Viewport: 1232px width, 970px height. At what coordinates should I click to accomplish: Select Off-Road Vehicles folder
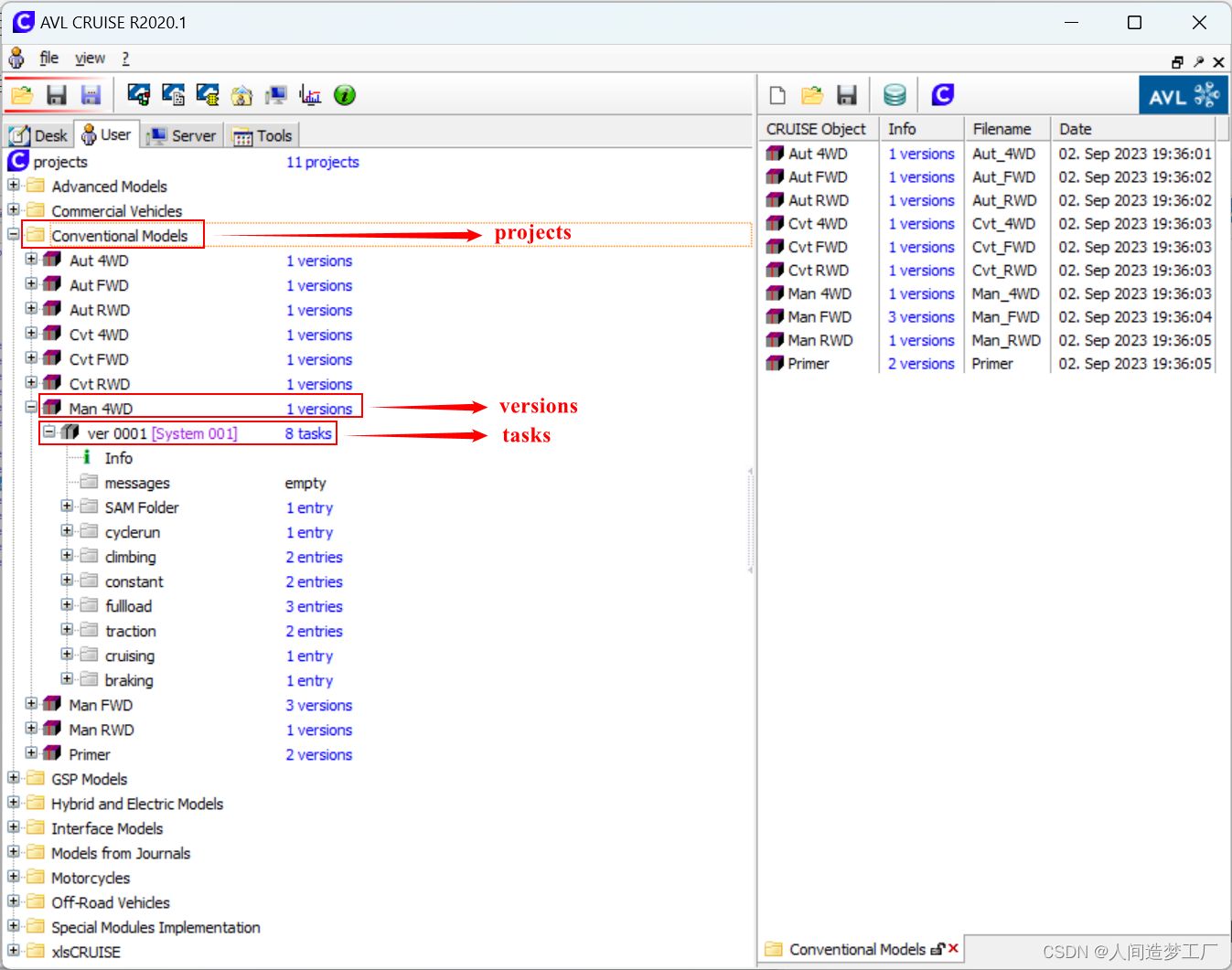tap(111, 902)
